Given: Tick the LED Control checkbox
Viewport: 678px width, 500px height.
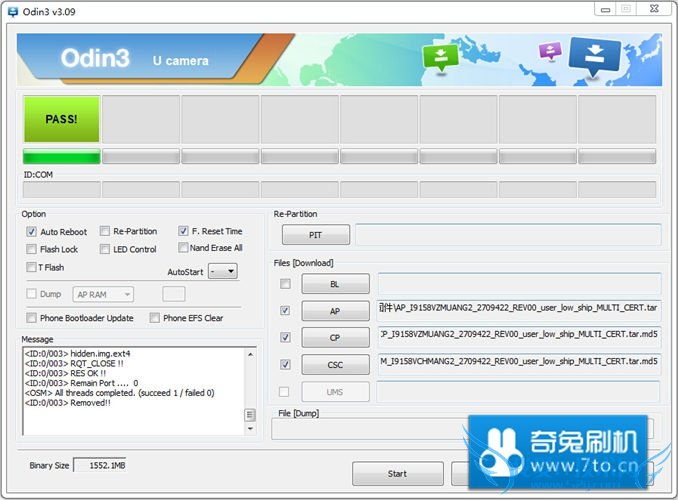Looking at the screenshot, I should pyautogui.click(x=105, y=249).
